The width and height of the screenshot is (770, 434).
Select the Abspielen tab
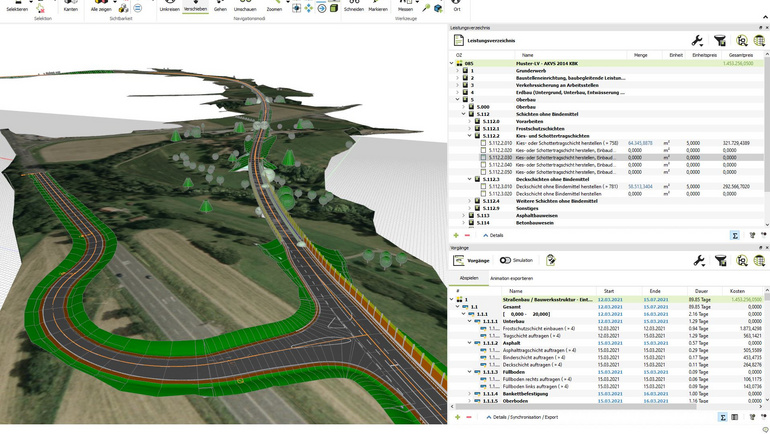click(468, 278)
